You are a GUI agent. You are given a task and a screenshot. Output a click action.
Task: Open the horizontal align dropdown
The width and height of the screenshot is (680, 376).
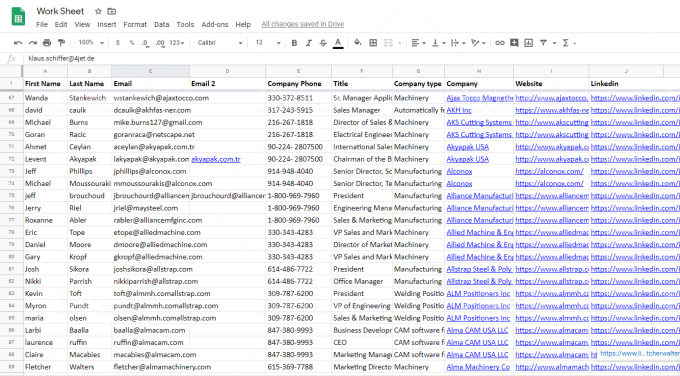click(x=418, y=43)
